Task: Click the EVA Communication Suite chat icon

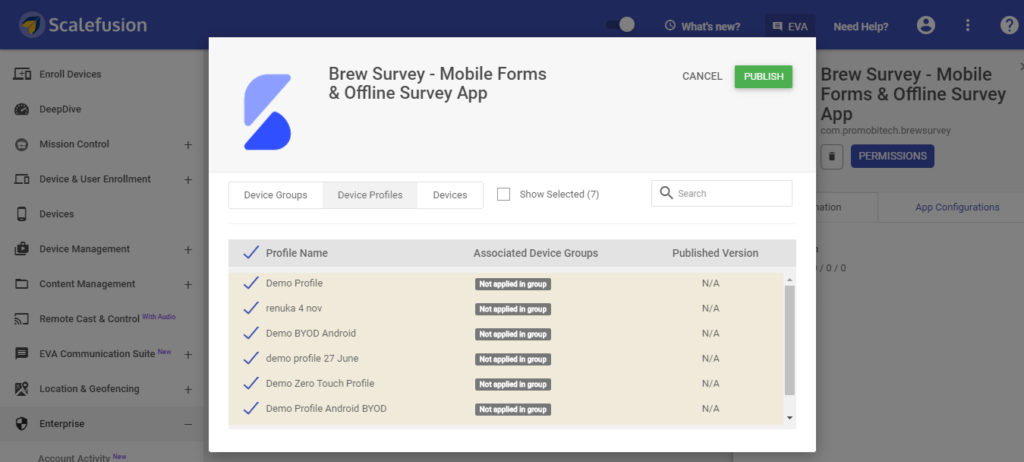Action: tap(22, 354)
